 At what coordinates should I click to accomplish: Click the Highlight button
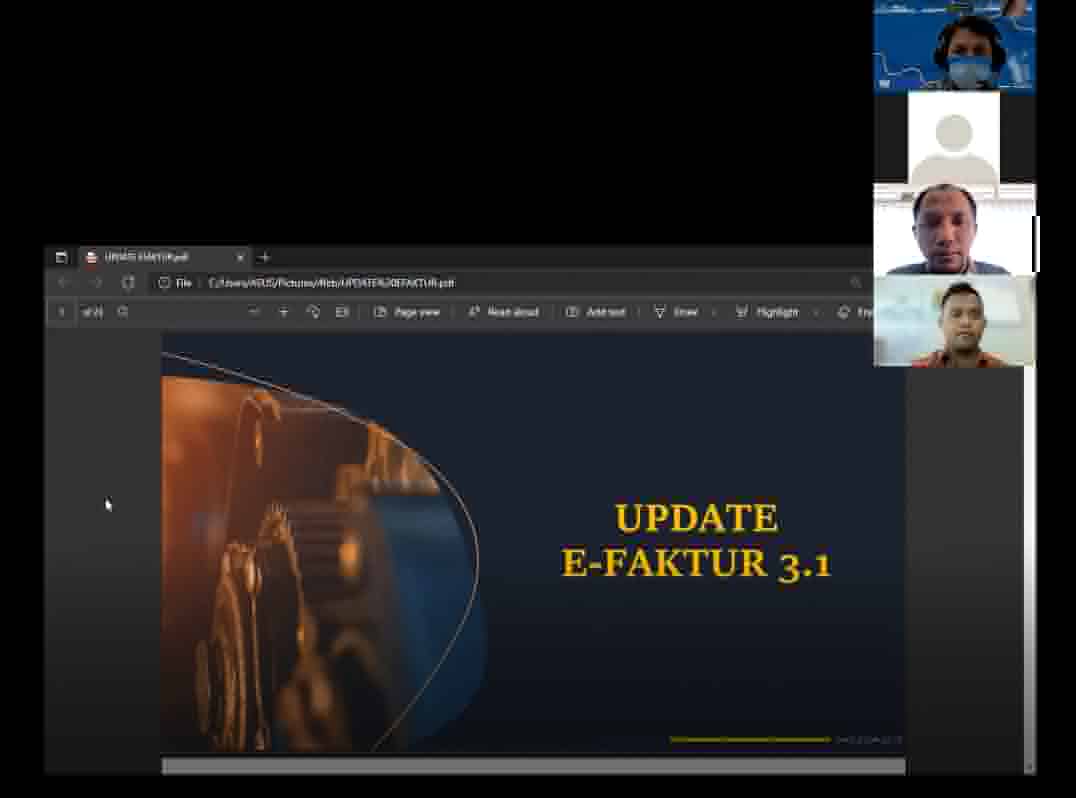[x=768, y=312]
